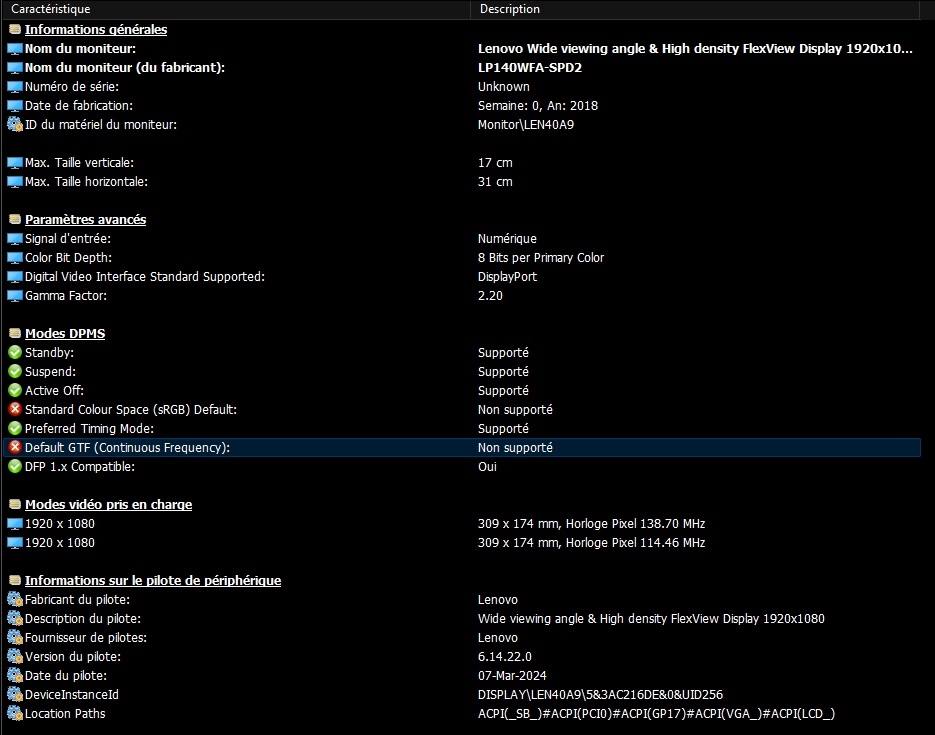Click the value 'Monitor\LEN40A9'

[526, 125]
